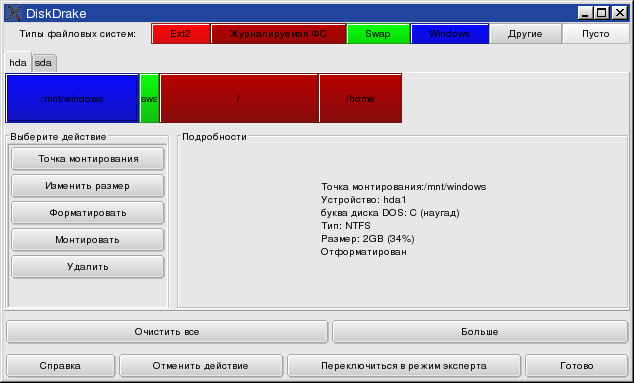
Task: Click the Монтировать button
Action: [x=88, y=240]
